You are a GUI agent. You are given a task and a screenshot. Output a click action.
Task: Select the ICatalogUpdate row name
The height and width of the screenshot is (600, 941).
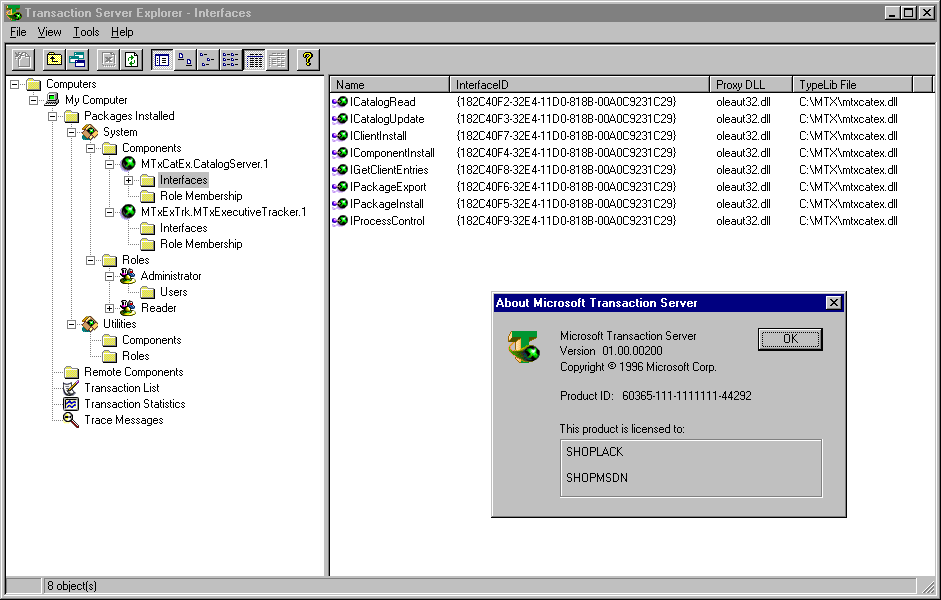tap(387, 119)
